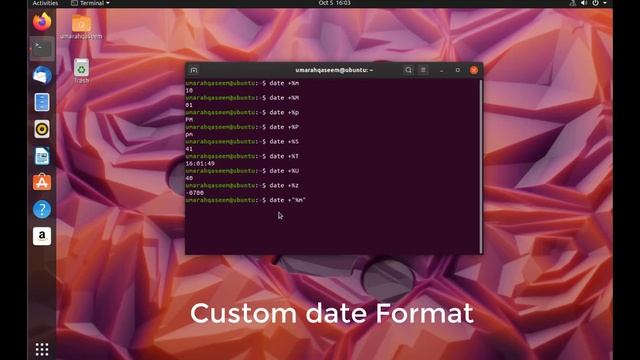Open the Files app in the dock

(x=42, y=102)
